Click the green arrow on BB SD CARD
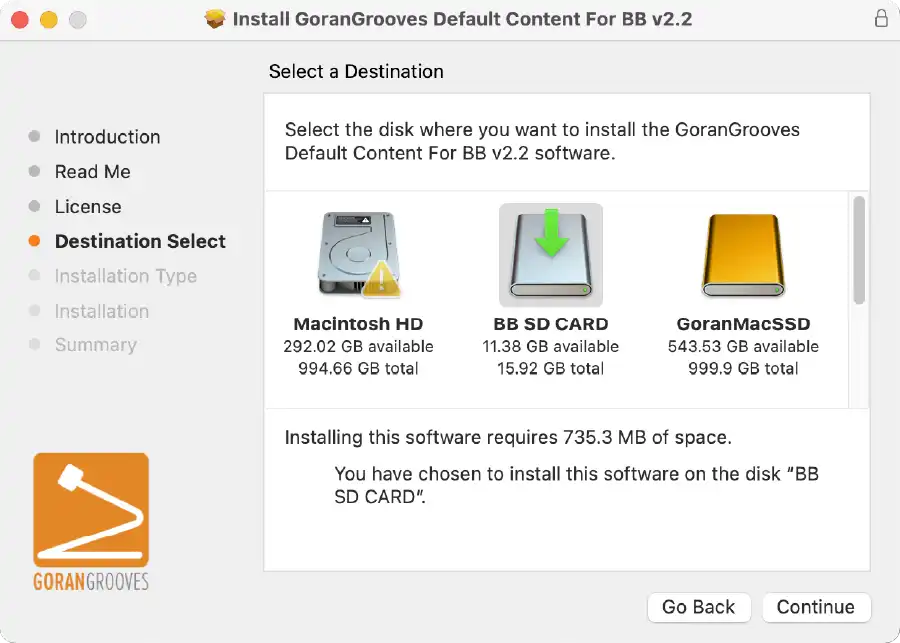 [552, 232]
